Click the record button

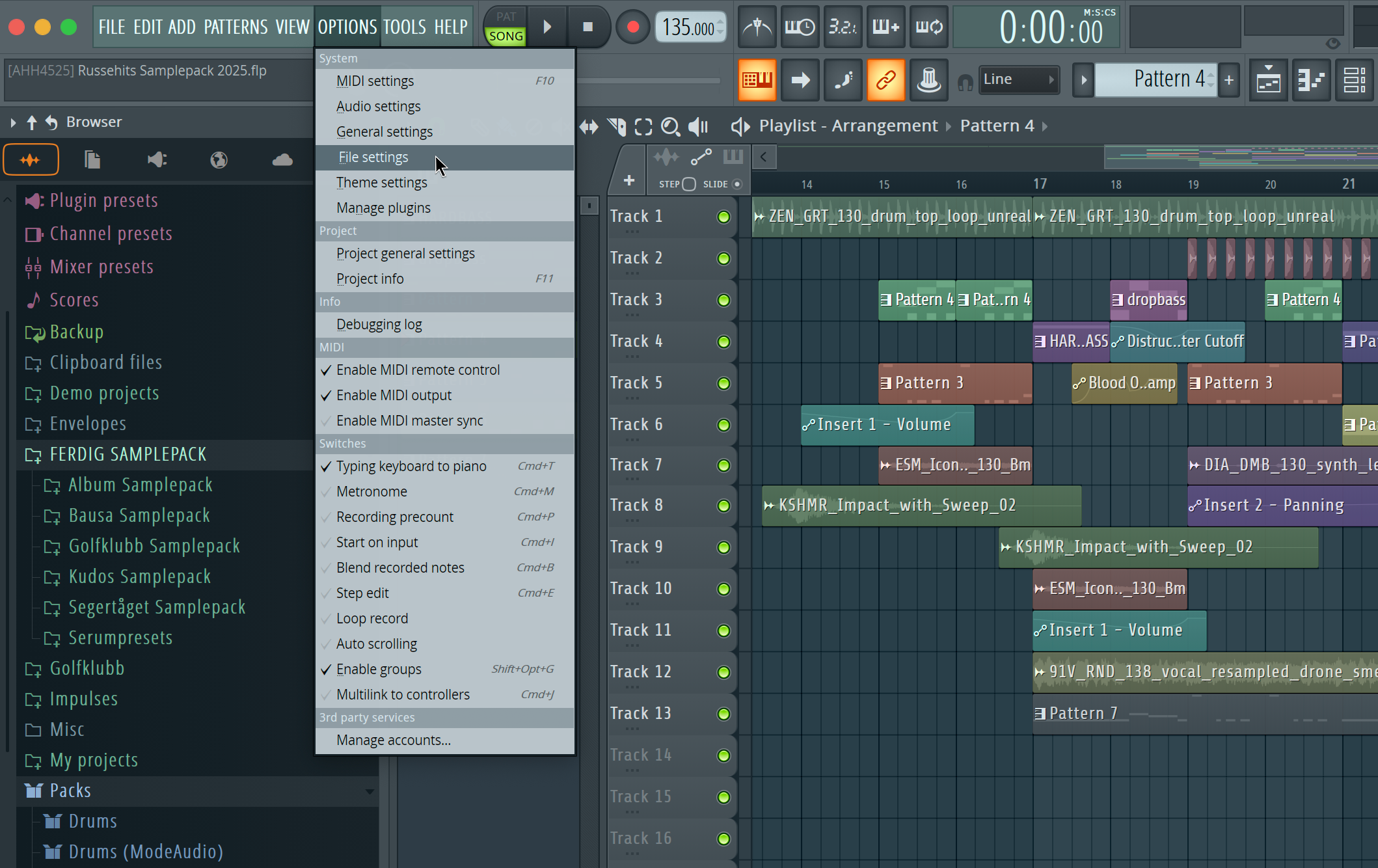point(632,27)
